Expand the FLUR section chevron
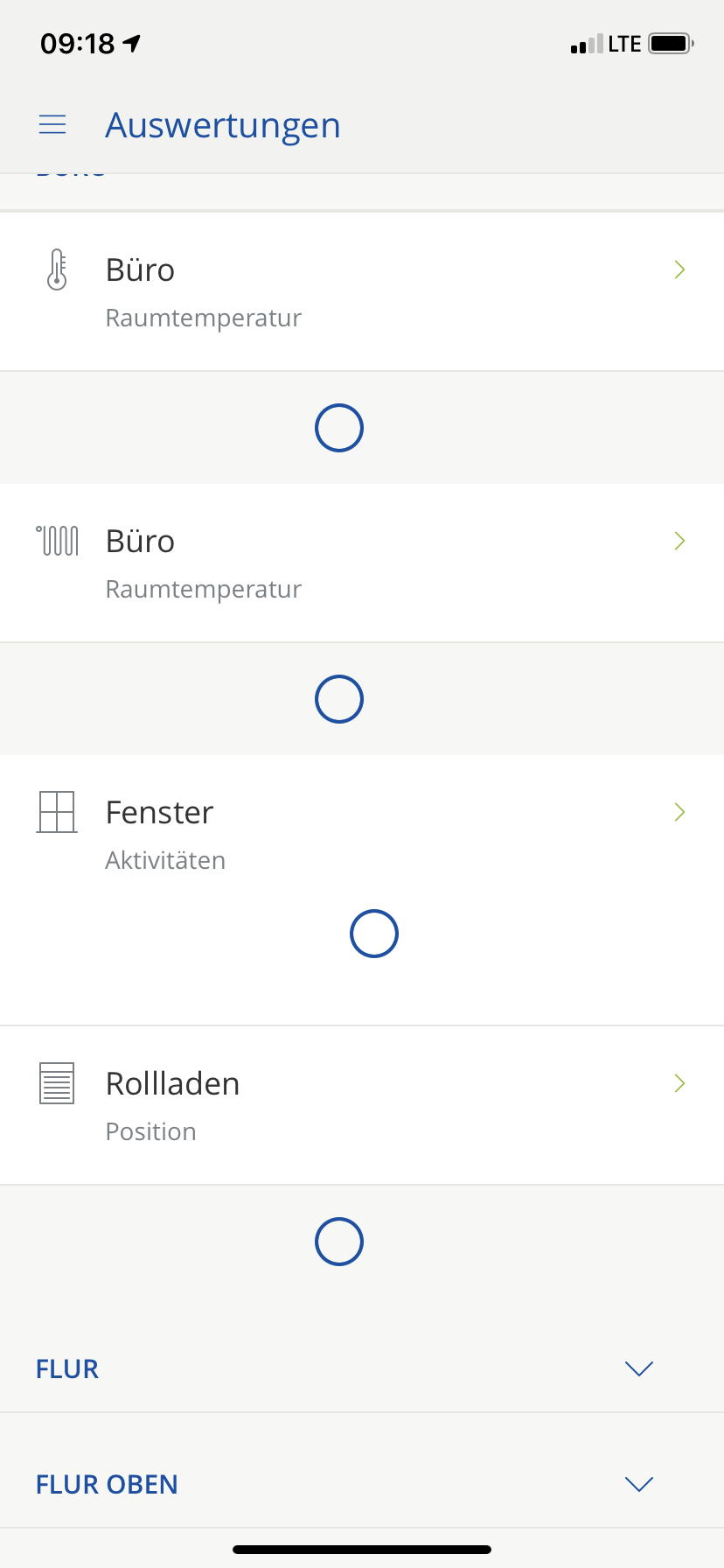 (639, 1368)
